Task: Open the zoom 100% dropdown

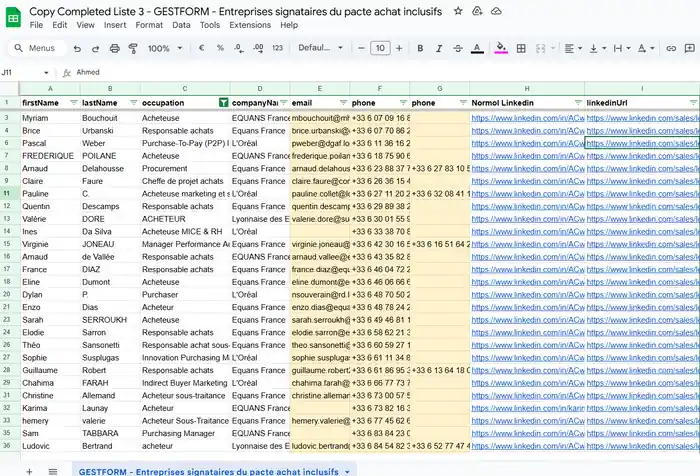Action: coord(165,48)
